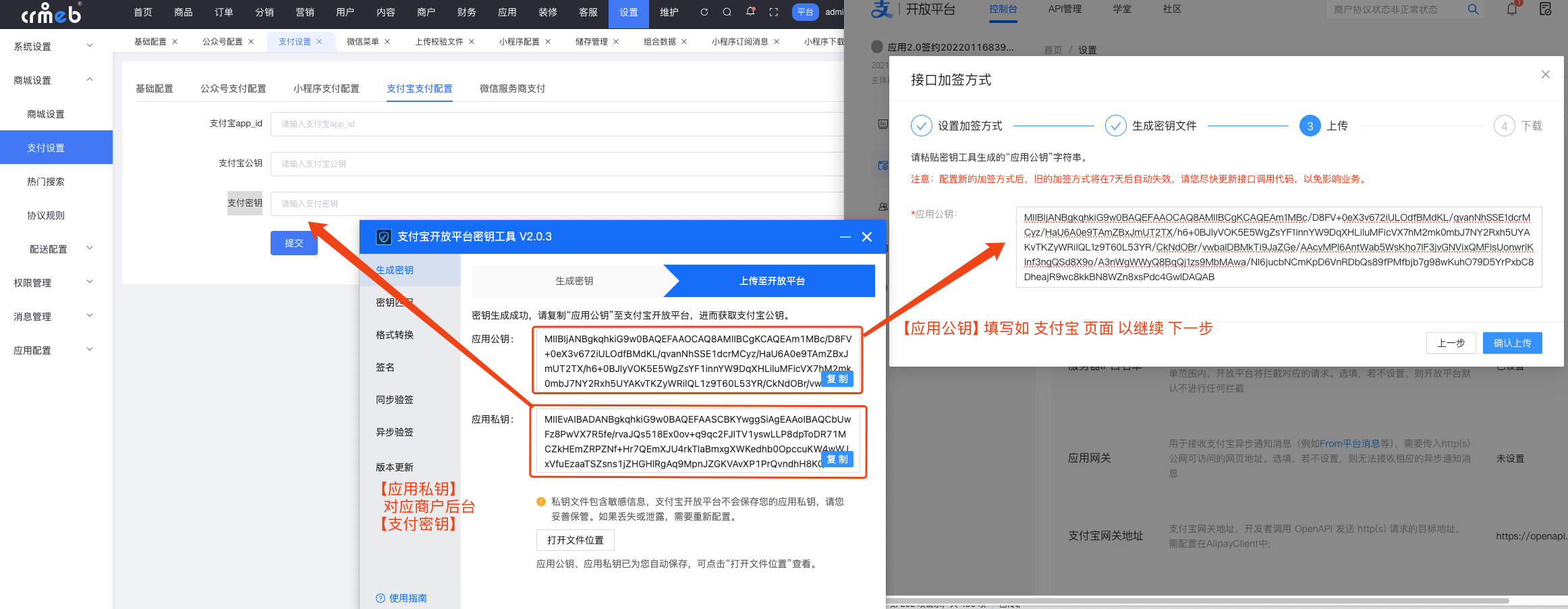Click the shield icon in the key tool title bar
This screenshot has width=1568, height=609.
click(x=384, y=237)
